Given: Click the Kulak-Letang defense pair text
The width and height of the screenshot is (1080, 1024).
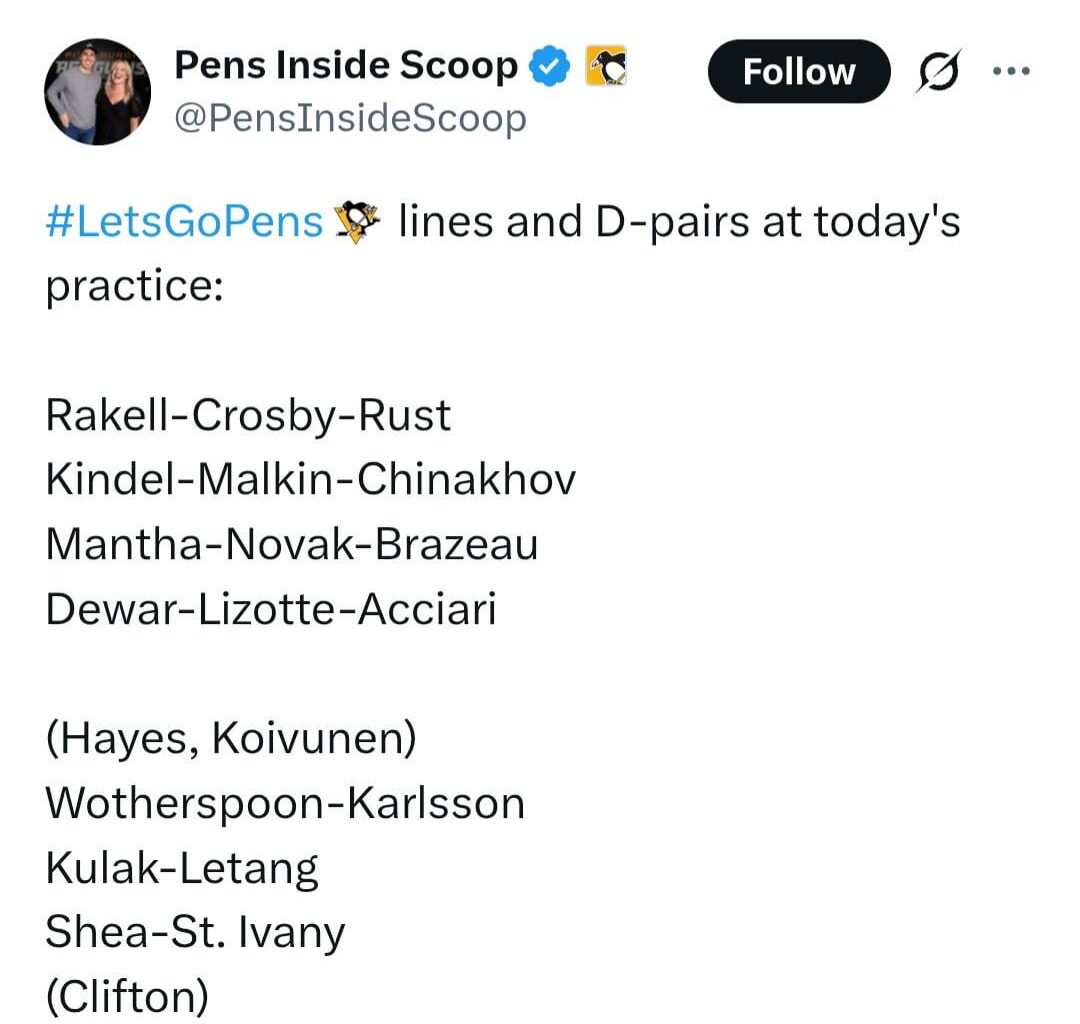Looking at the screenshot, I should [x=182, y=866].
